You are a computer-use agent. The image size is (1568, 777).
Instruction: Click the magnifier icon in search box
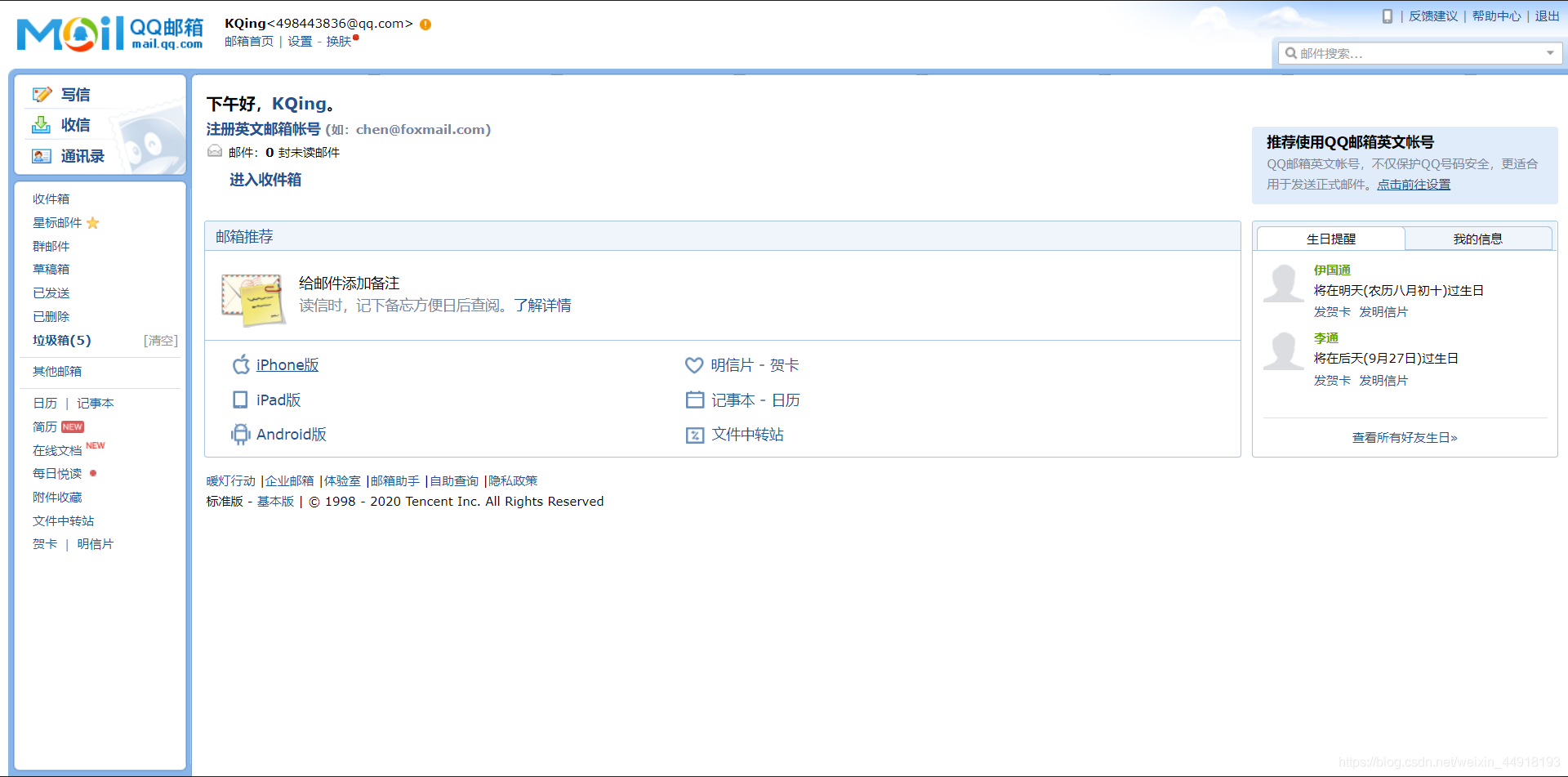1291,53
